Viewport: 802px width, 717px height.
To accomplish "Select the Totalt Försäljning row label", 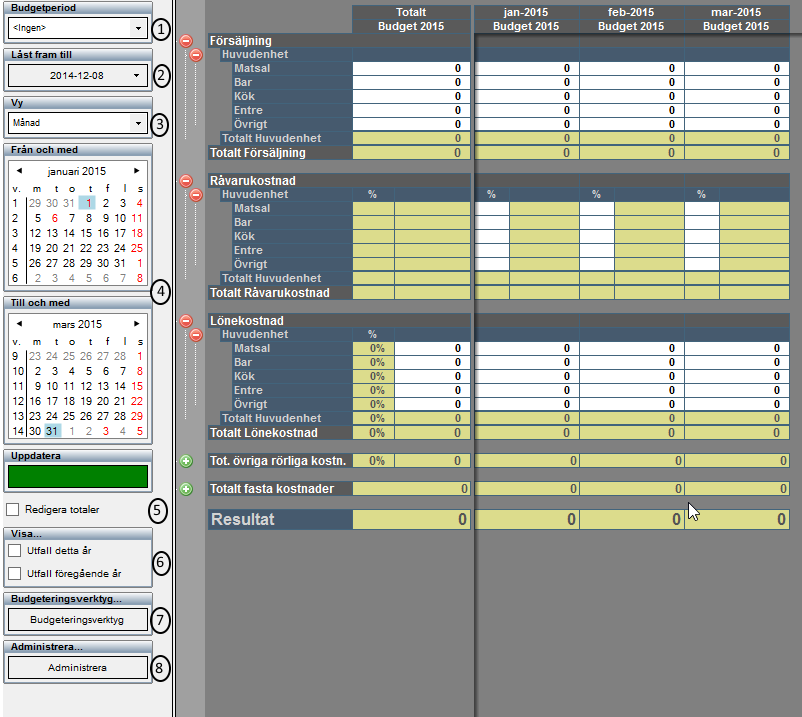I will 258,153.
